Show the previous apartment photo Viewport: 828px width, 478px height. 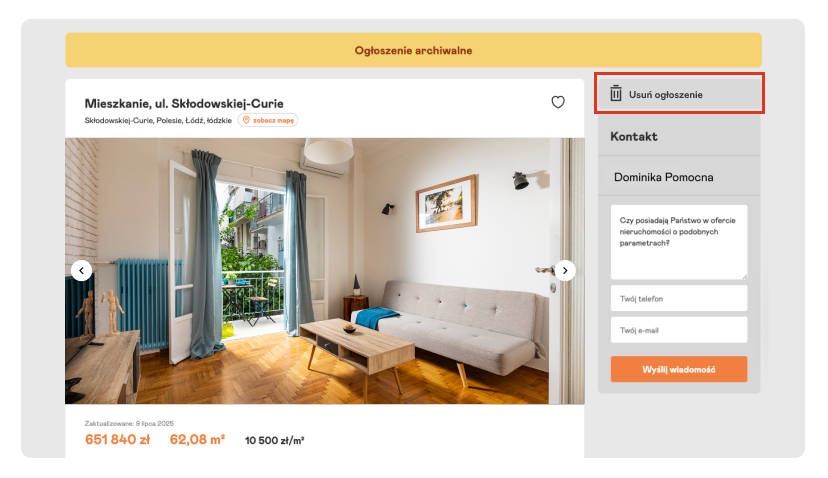coord(81,270)
